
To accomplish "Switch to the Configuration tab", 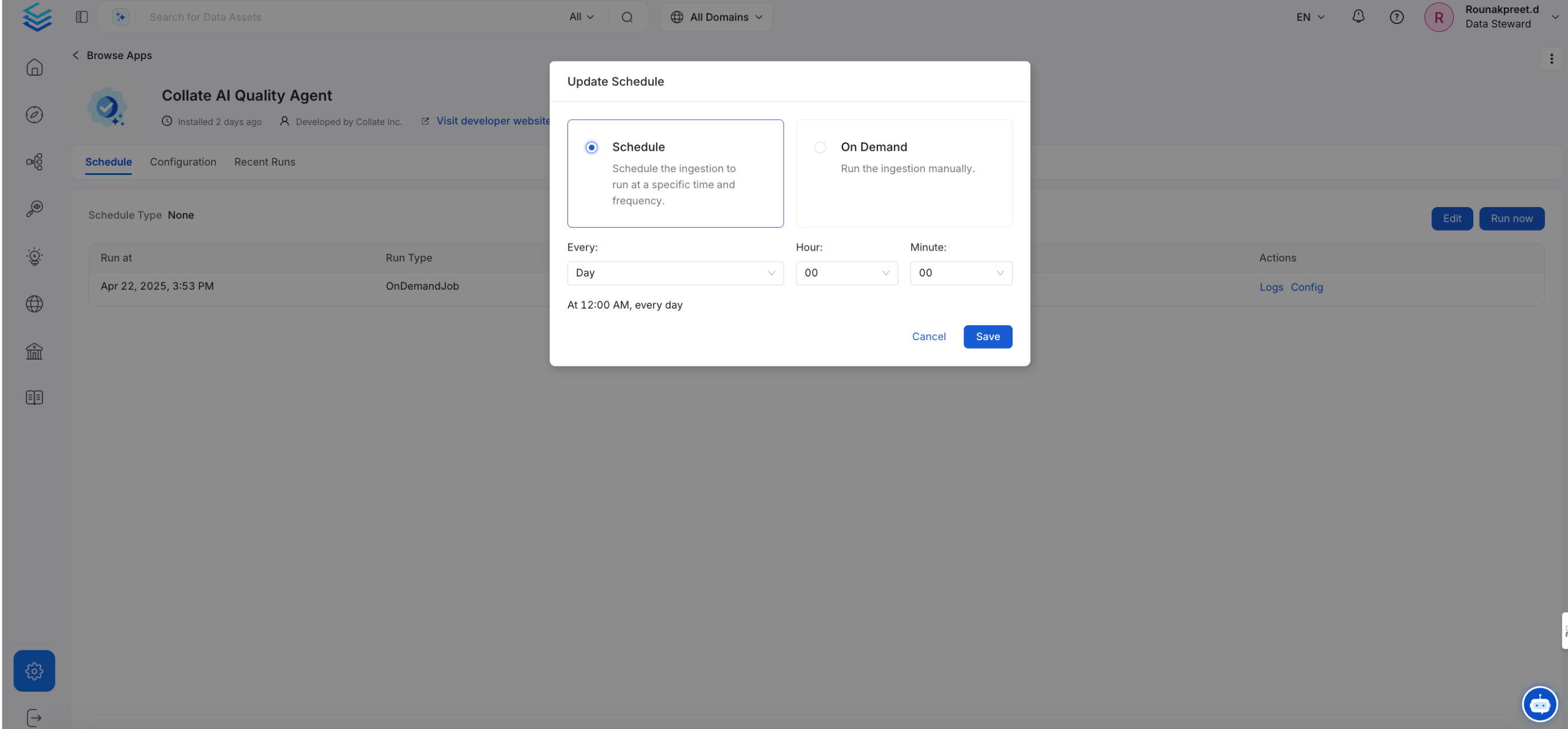I will click(182, 162).
